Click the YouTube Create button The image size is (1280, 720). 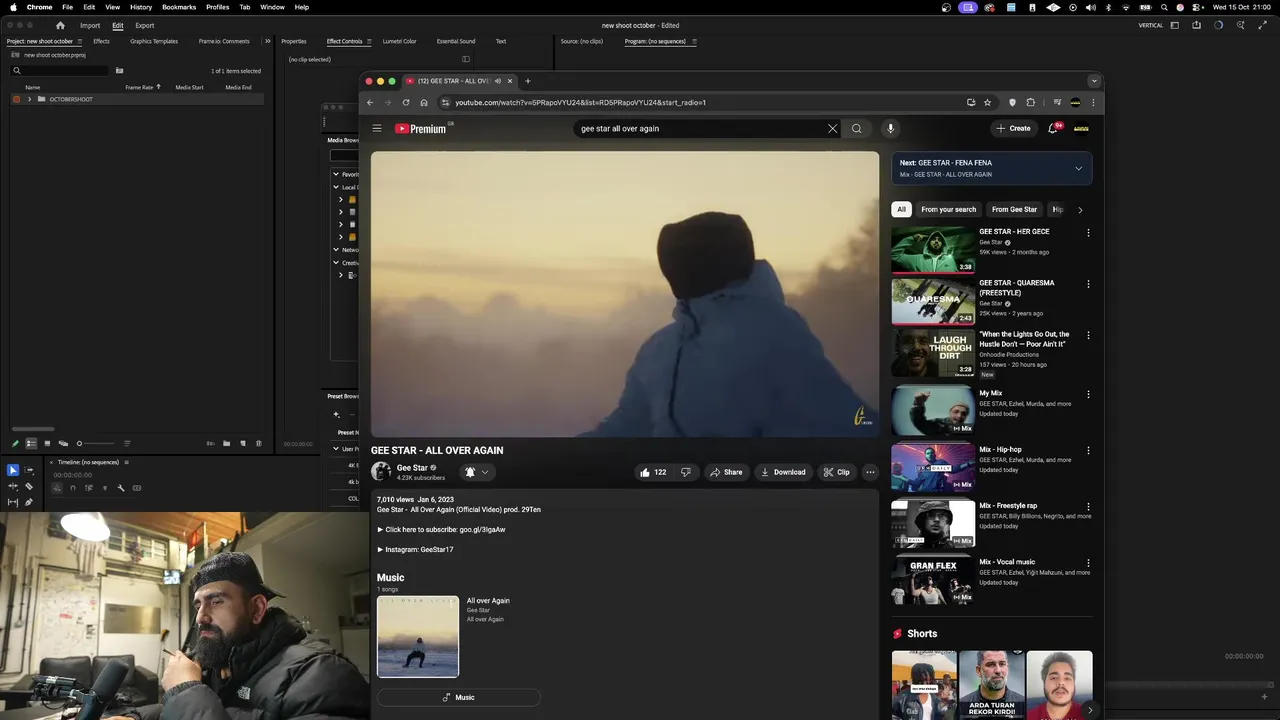coord(1013,128)
